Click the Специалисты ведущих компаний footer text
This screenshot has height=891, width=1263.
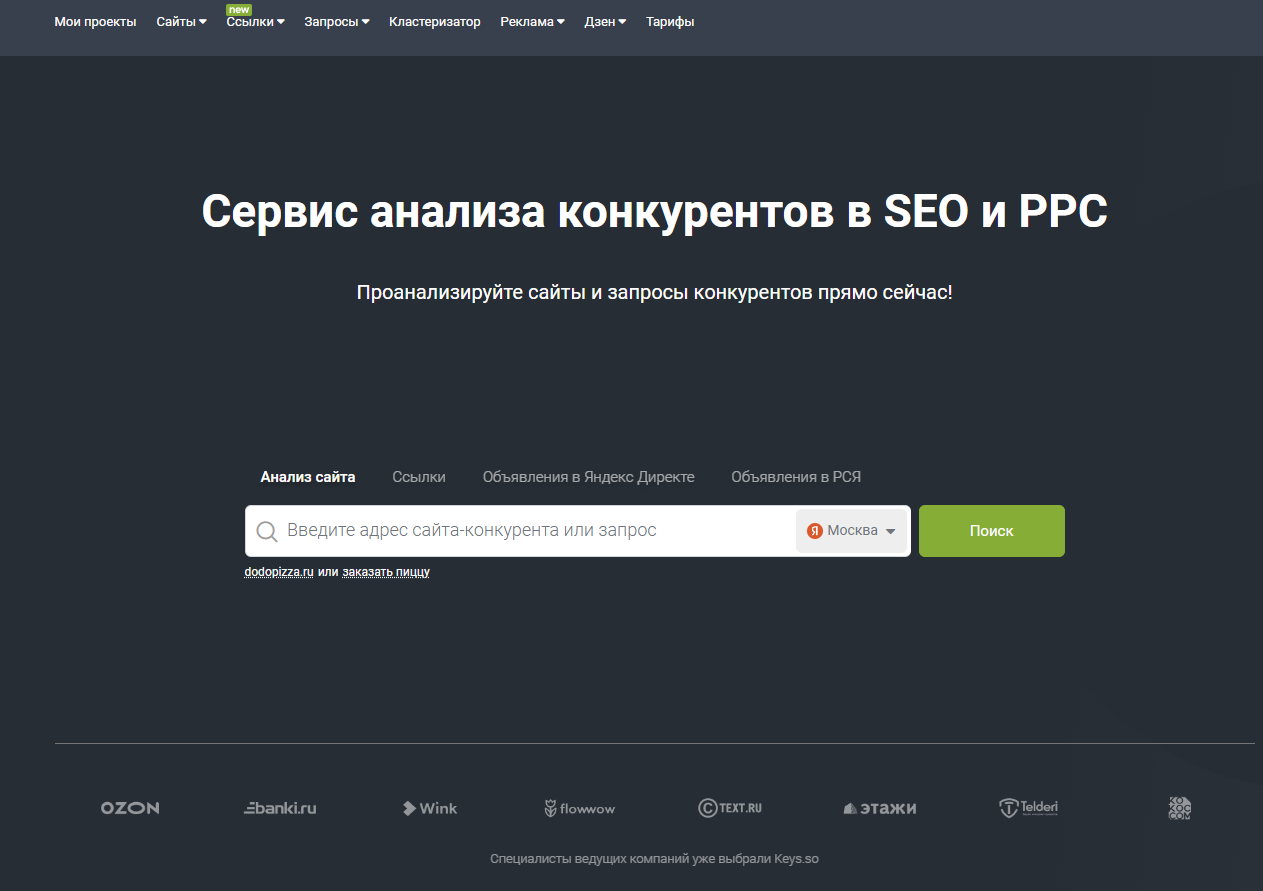pyautogui.click(x=654, y=859)
